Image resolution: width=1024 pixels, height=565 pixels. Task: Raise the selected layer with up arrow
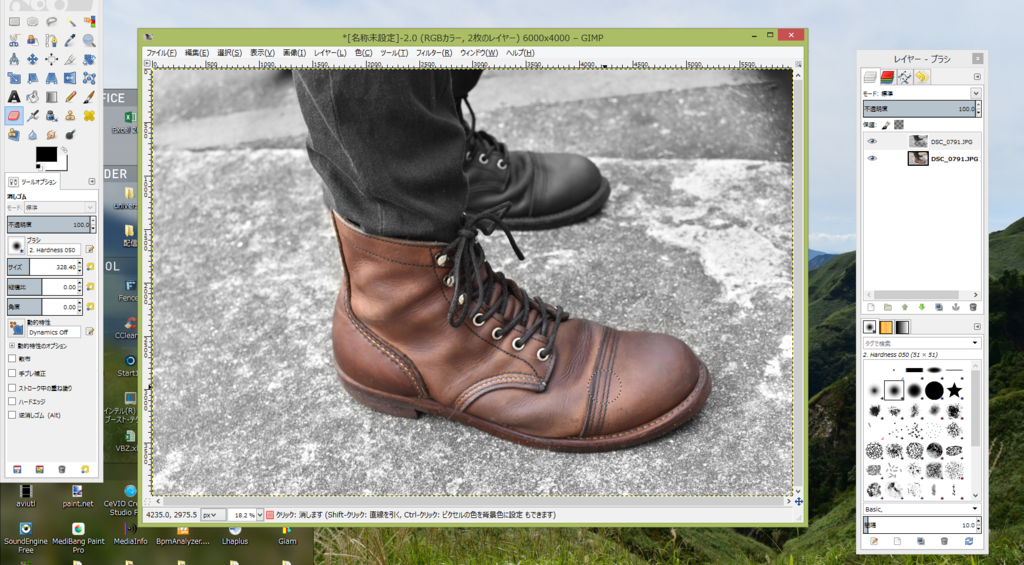pyautogui.click(x=904, y=307)
